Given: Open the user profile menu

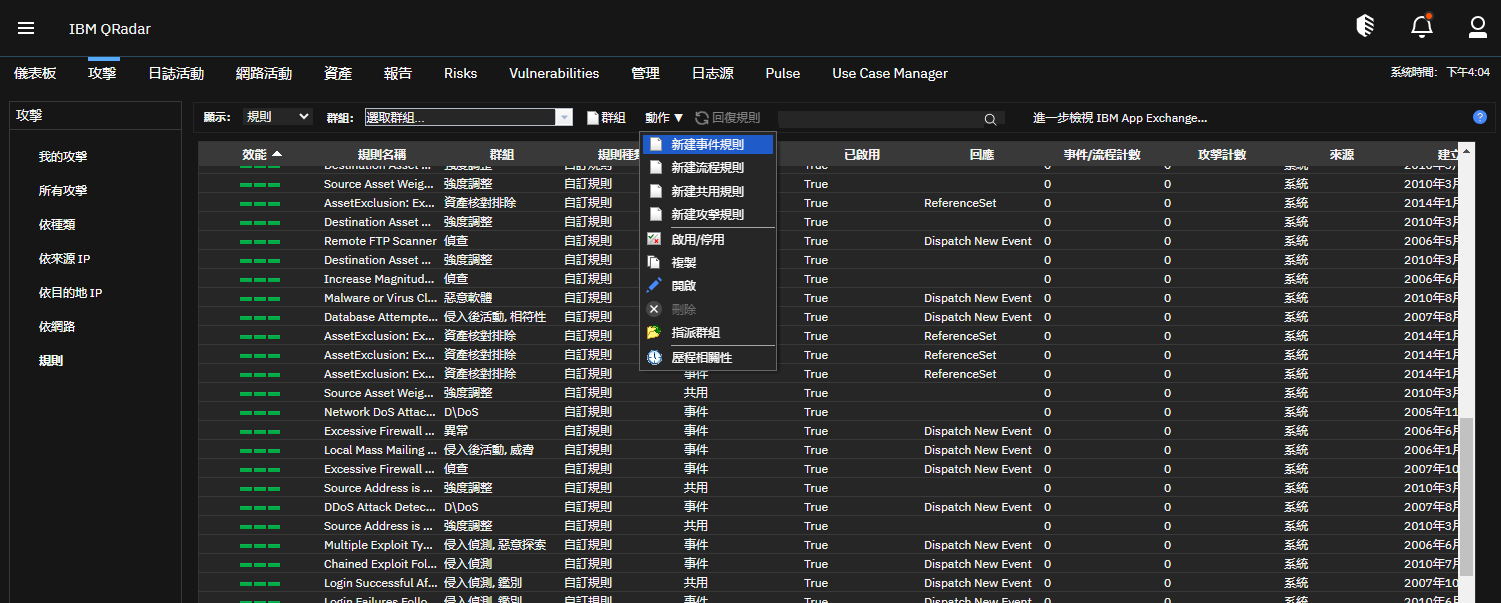Looking at the screenshot, I should [x=1478, y=27].
